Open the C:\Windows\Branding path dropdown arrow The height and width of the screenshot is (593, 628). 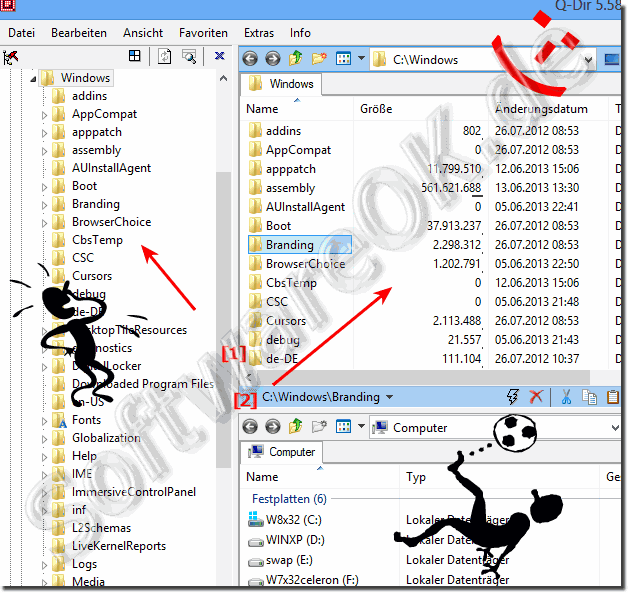389,398
